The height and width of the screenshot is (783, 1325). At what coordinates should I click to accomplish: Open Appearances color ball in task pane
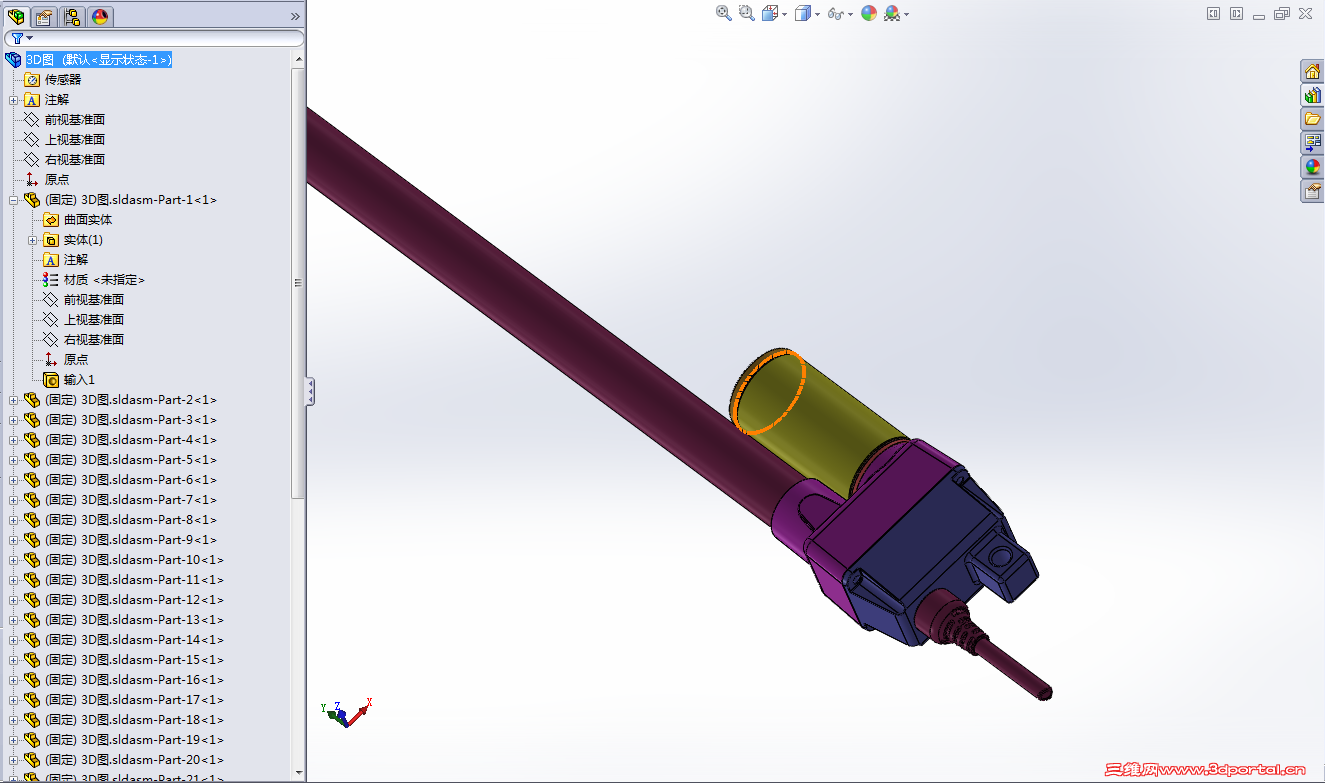tap(1312, 167)
